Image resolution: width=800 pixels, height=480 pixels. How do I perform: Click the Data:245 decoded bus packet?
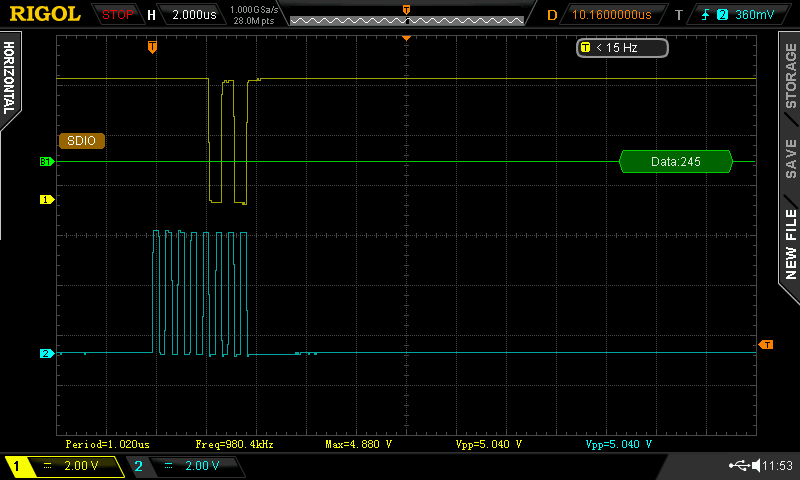[676, 162]
